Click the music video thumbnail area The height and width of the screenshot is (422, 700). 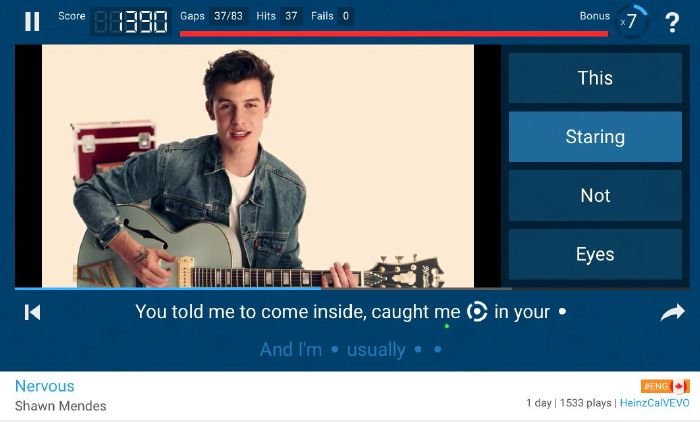coord(258,166)
